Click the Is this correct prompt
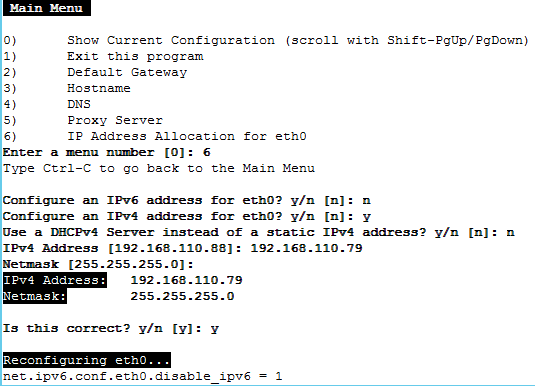The image size is (535, 386). point(111,328)
